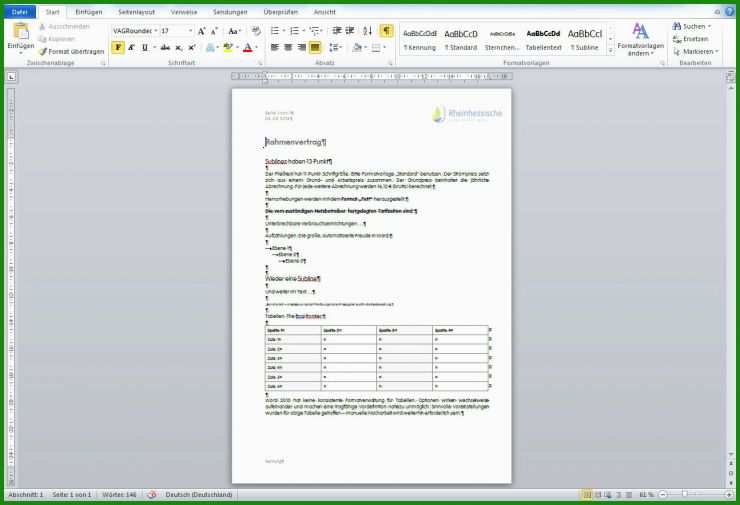This screenshot has width=740, height=505.
Task: Clear formatting with the eraser icon
Action: (256, 31)
